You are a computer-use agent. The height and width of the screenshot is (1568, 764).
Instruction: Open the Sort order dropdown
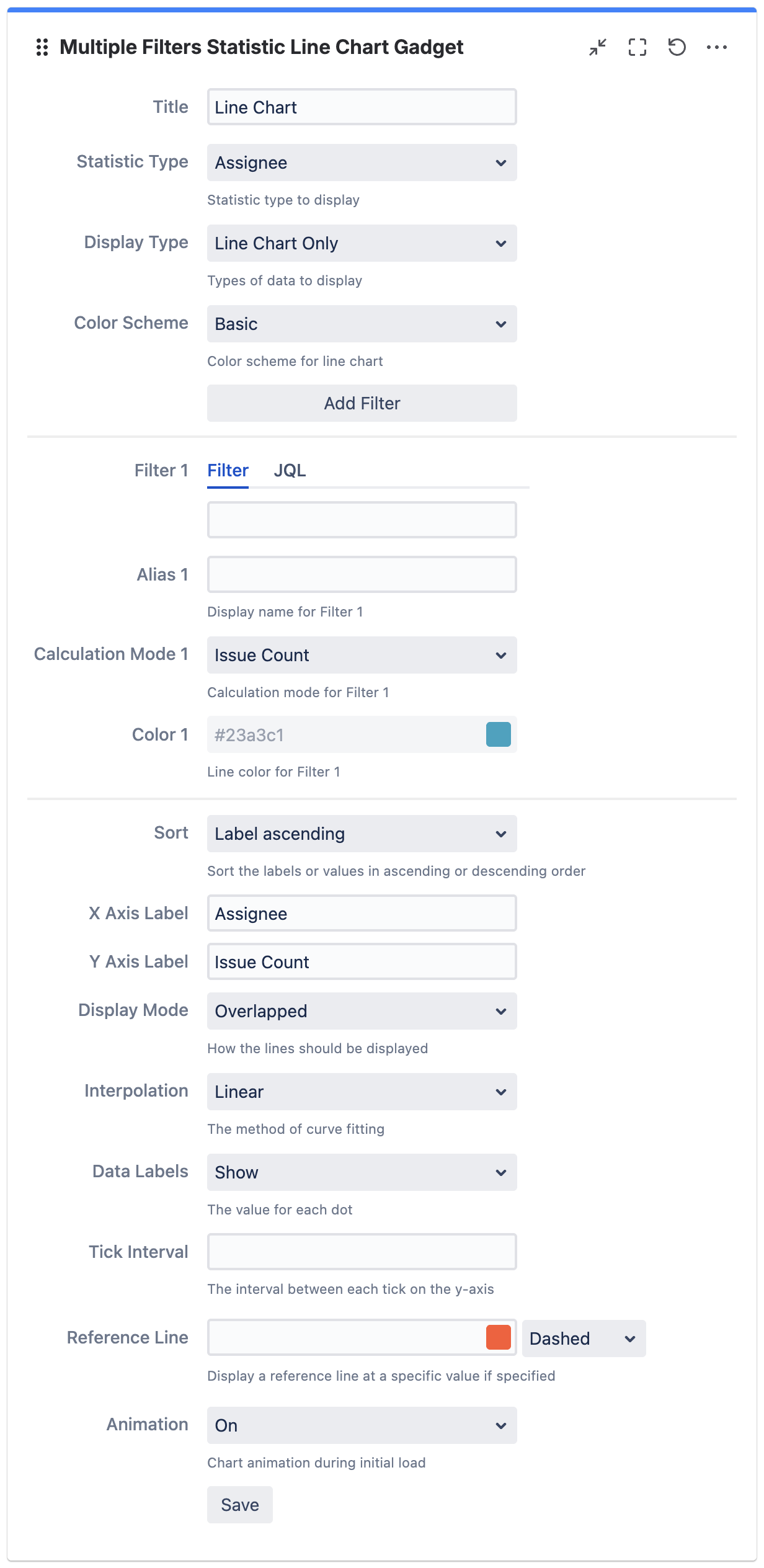coord(362,834)
